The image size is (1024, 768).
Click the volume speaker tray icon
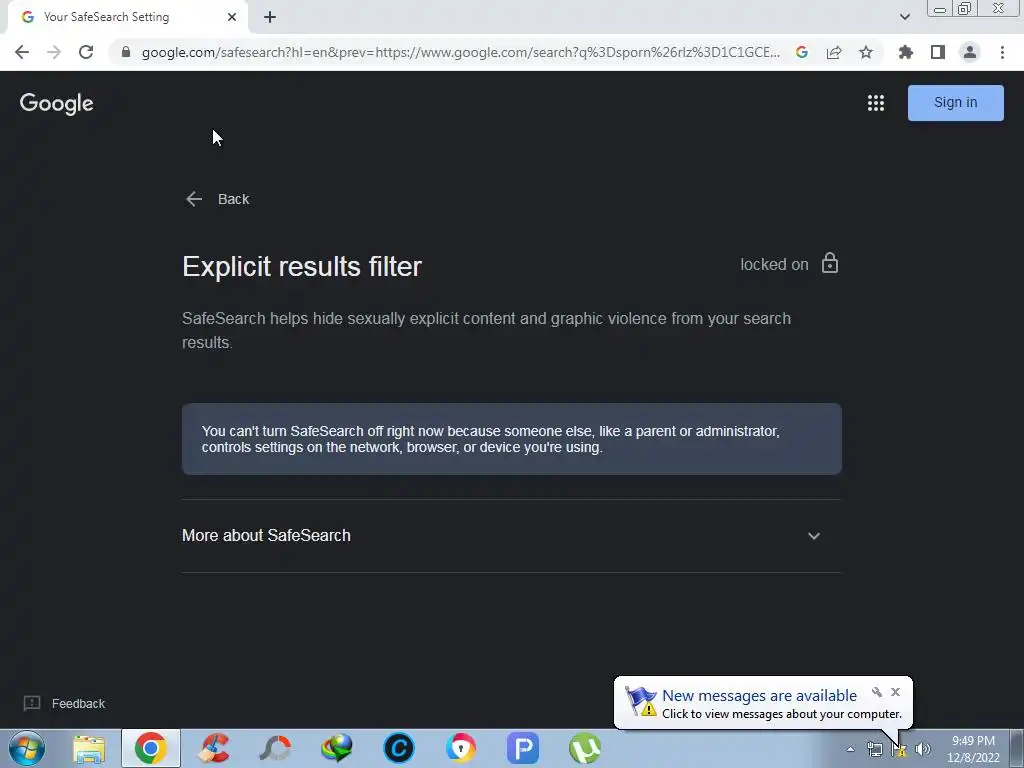(923, 749)
